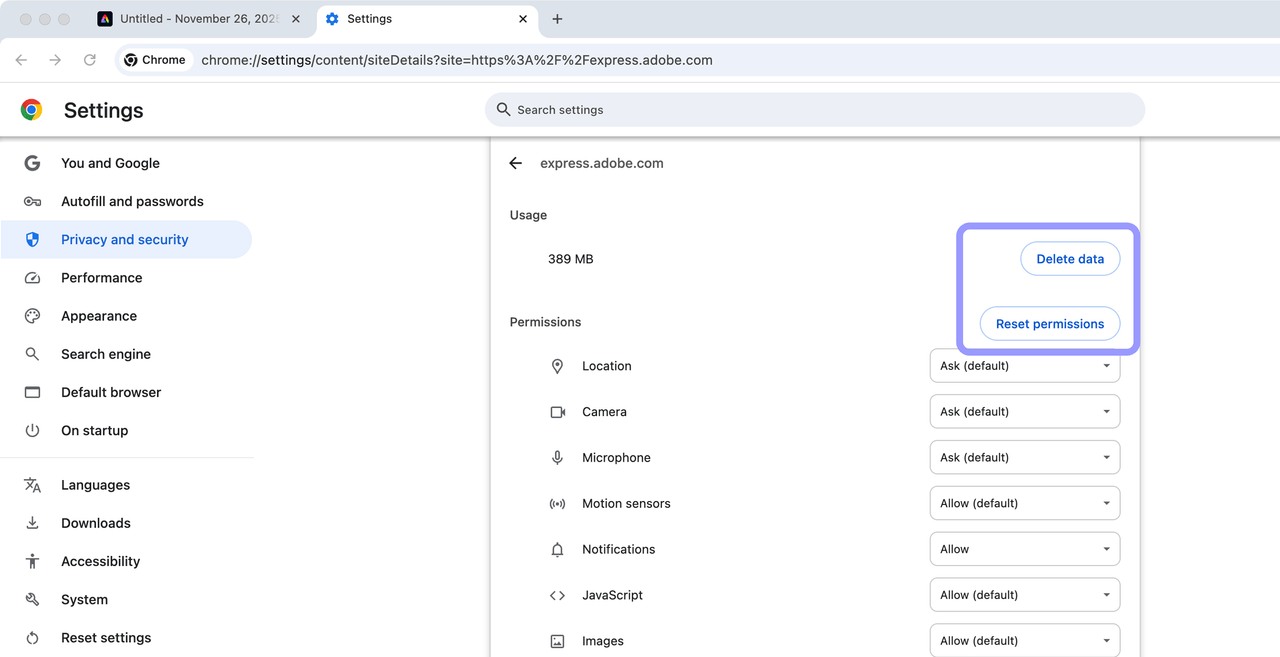Click the back arrow beside express.adobe.com
Viewport: 1280px width, 657px height.
[516, 163]
